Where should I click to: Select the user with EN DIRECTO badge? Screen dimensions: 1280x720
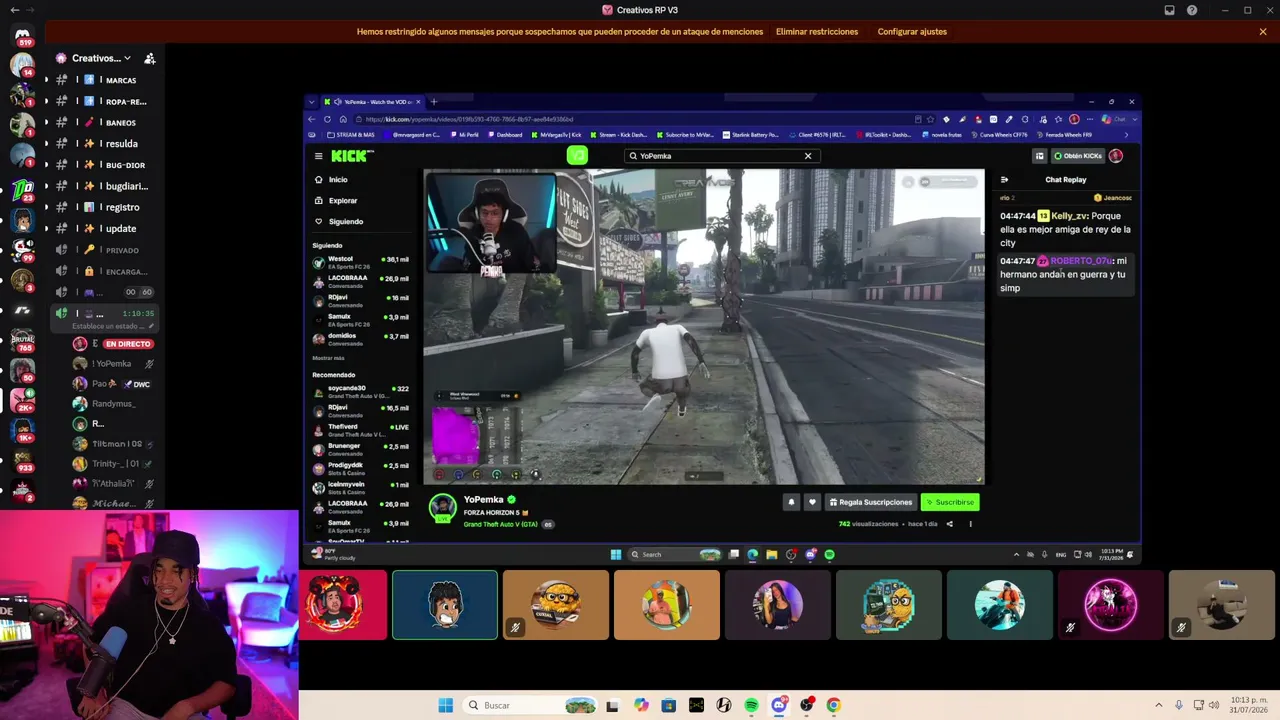coord(114,344)
